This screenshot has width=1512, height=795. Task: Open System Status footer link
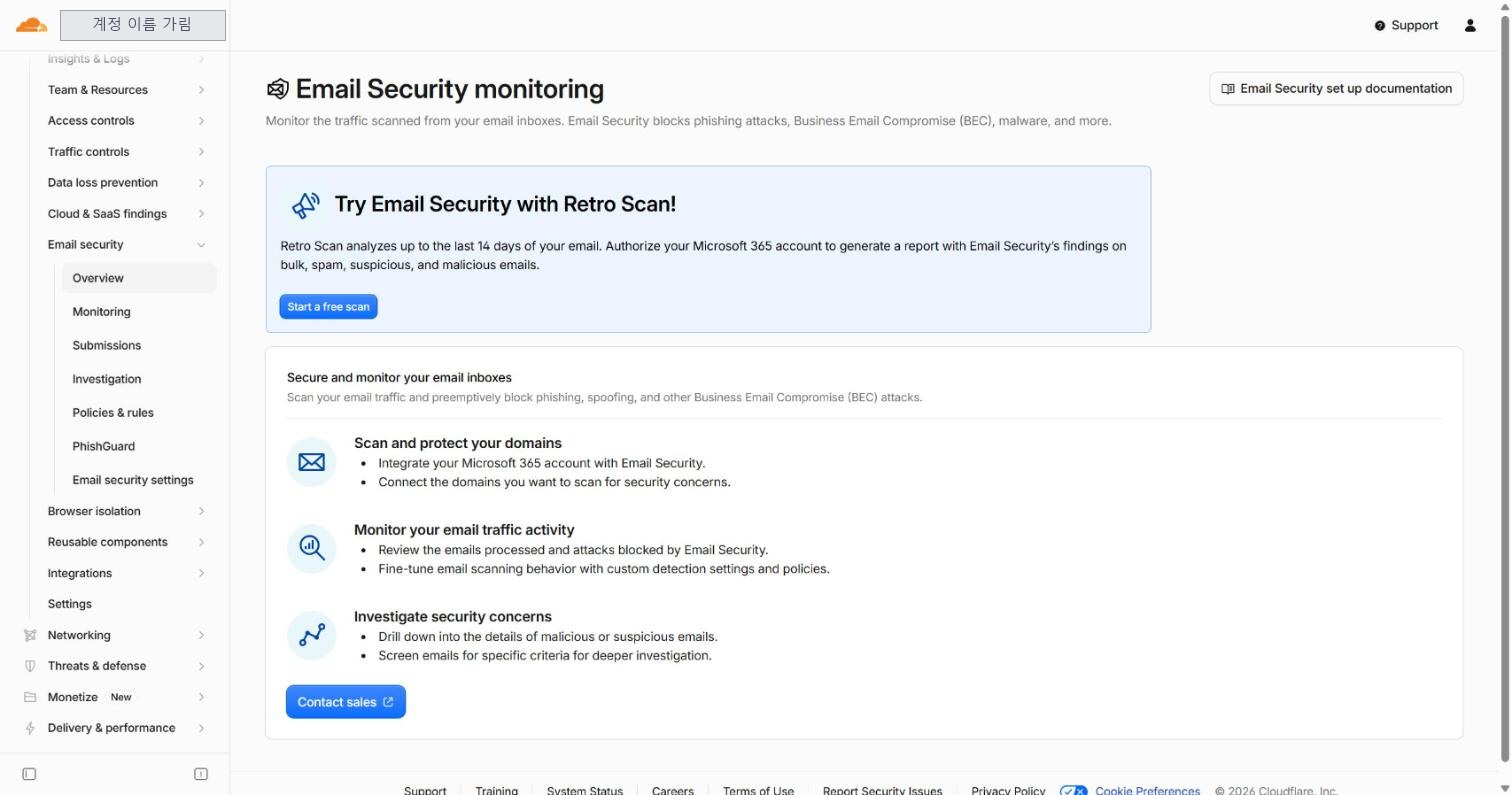click(585, 791)
